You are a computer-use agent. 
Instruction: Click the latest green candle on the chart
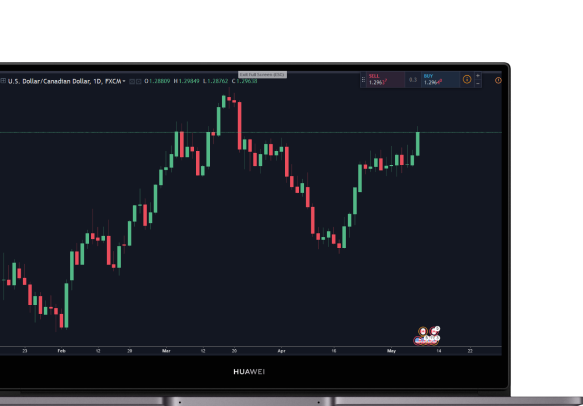coord(418,144)
